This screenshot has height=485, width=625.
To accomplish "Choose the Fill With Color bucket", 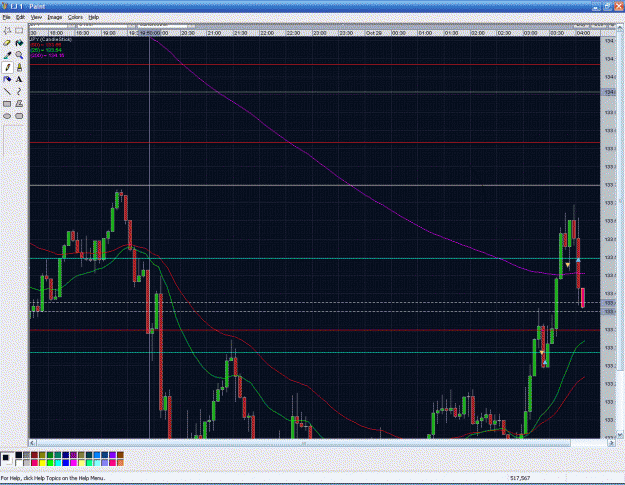I will click(x=19, y=43).
